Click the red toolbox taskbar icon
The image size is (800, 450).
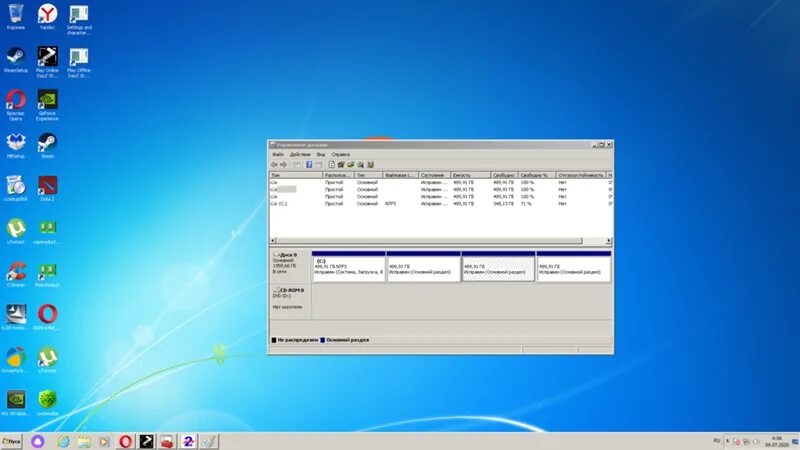pos(167,441)
